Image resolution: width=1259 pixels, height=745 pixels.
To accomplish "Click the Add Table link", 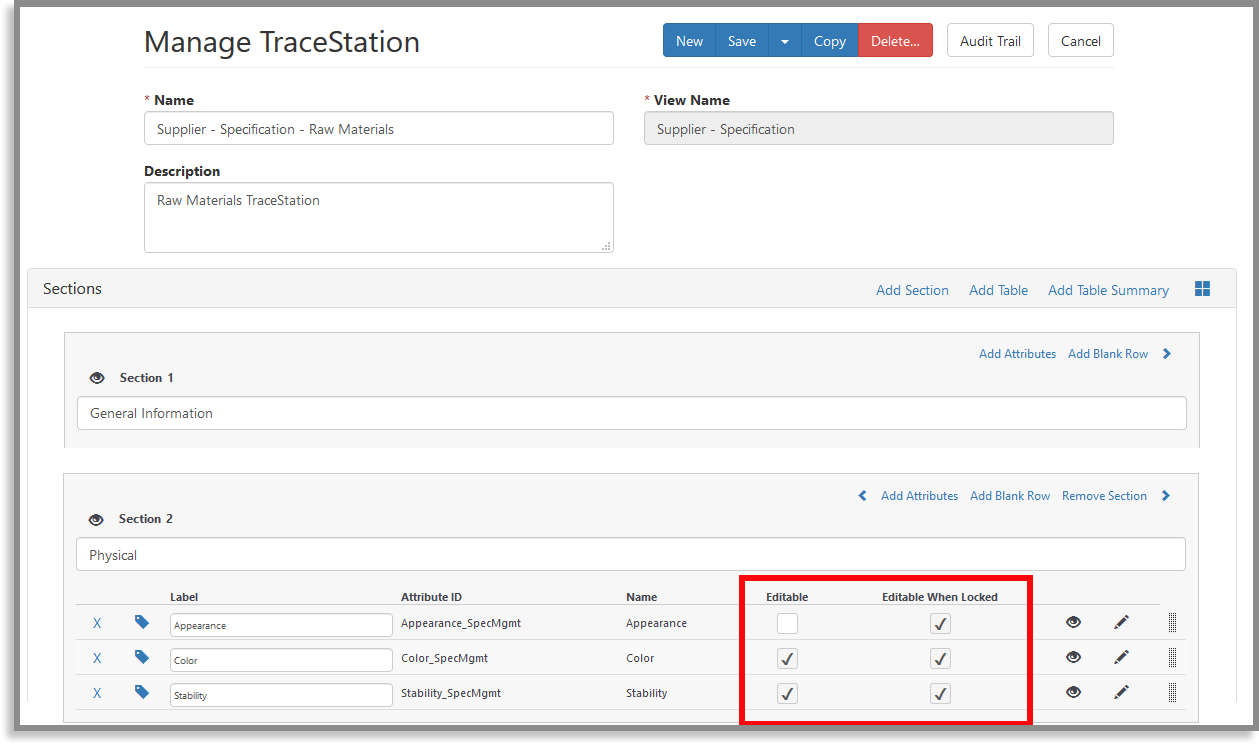I will pyautogui.click(x=998, y=290).
